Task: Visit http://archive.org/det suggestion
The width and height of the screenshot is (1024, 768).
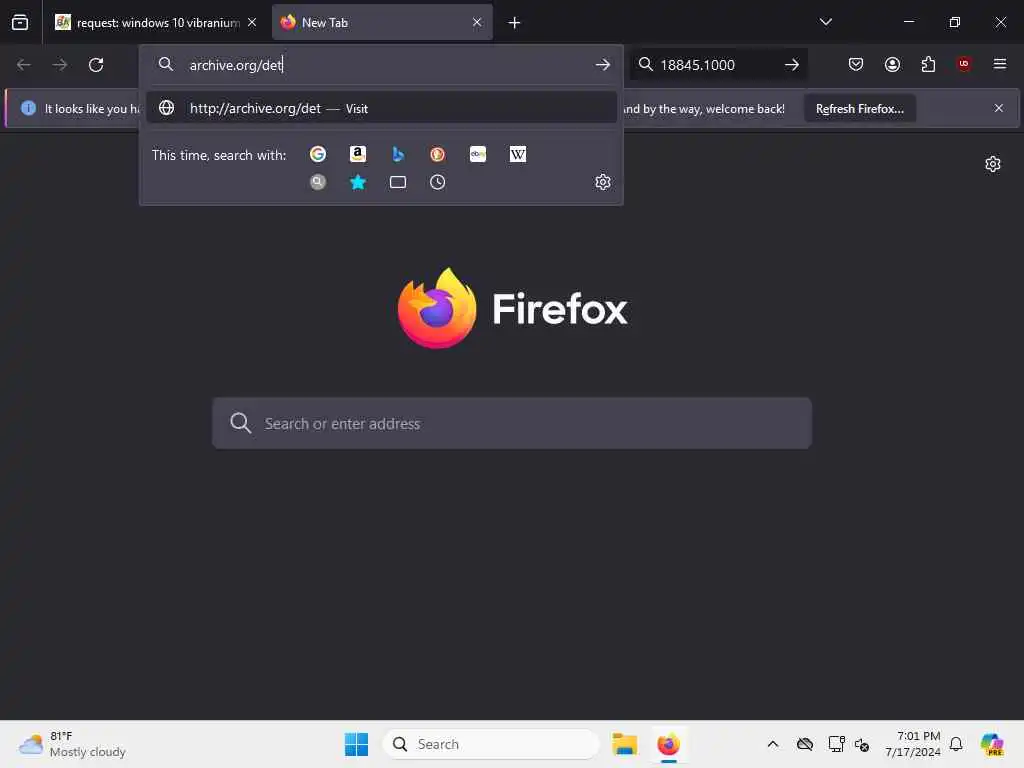Action: (381, 108)
